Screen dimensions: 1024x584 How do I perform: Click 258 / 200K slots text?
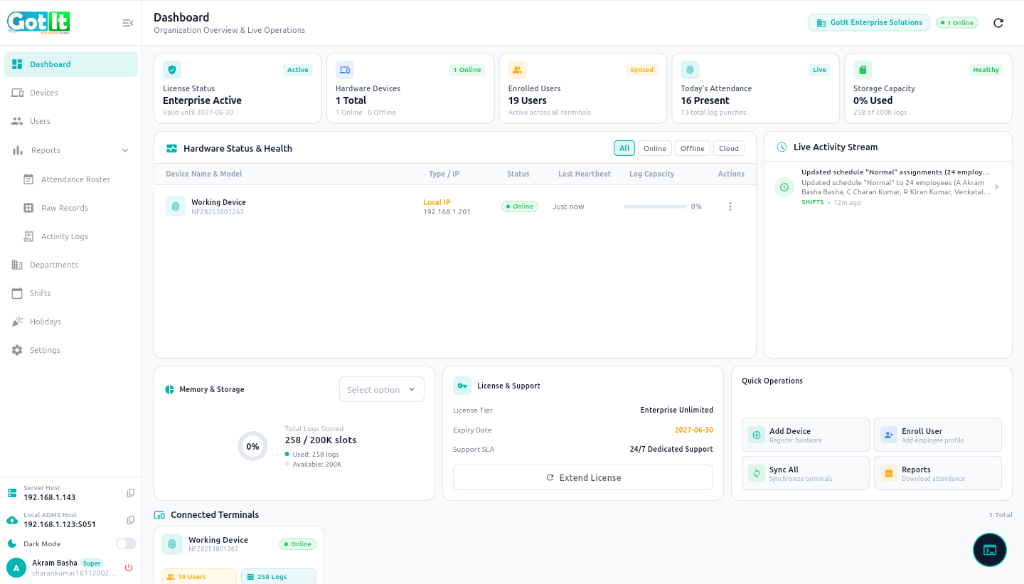pos(321,440)
